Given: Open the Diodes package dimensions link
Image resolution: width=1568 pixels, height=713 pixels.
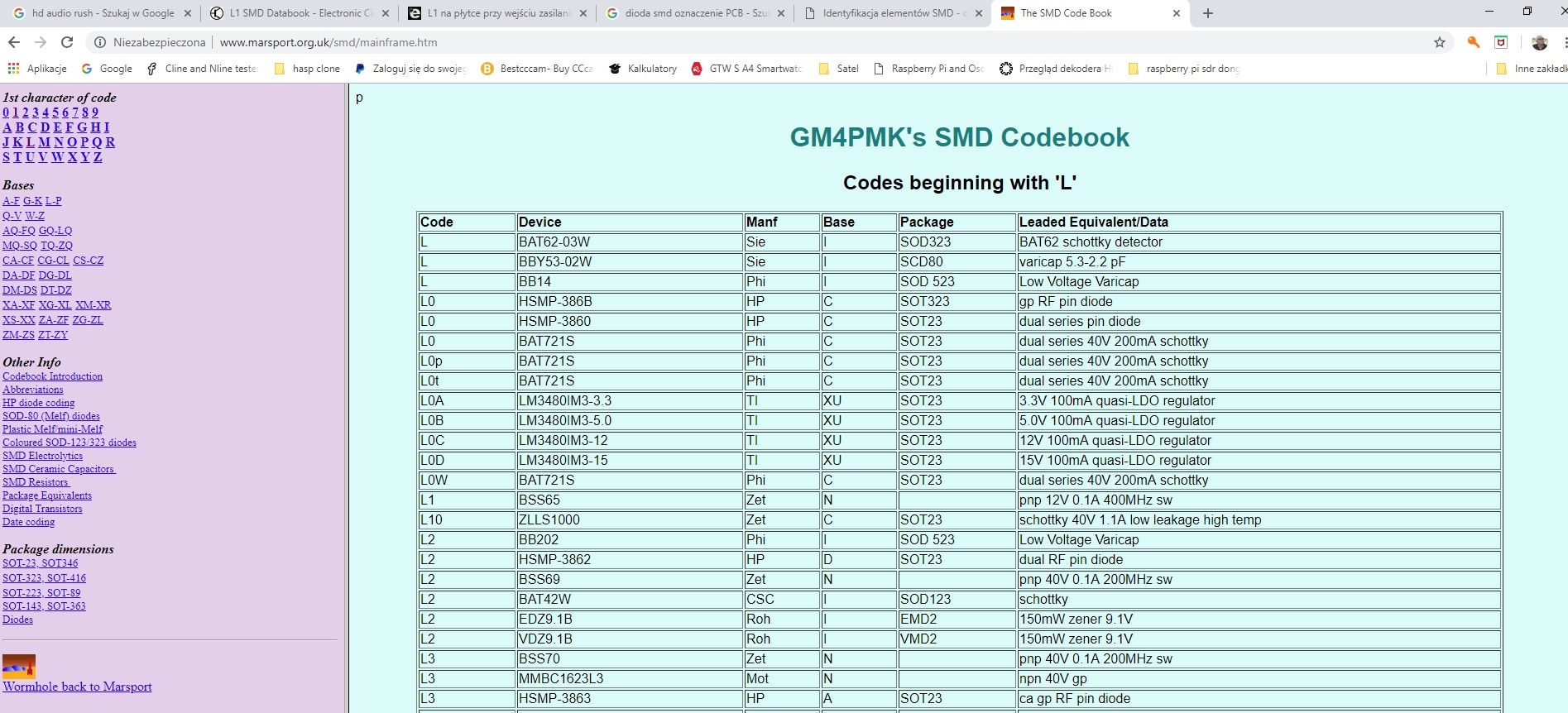Looking at the screenshot, I should coord(18,620).
